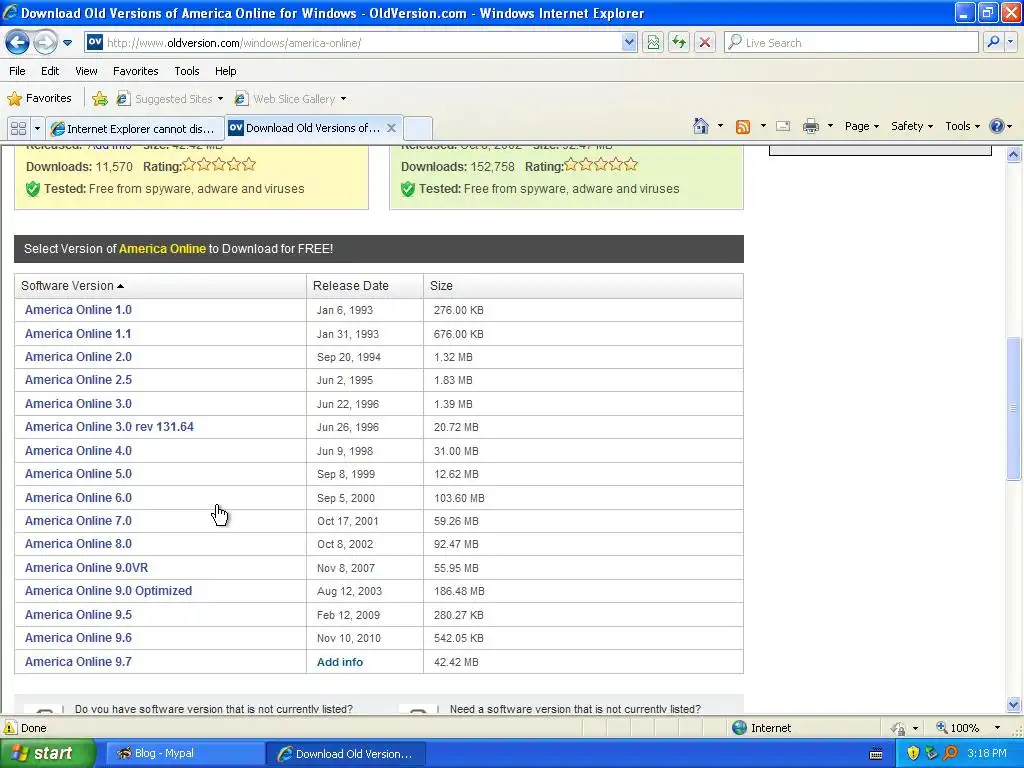
Task: Click the browser Forward arrow button
Action: click(45, 43)
